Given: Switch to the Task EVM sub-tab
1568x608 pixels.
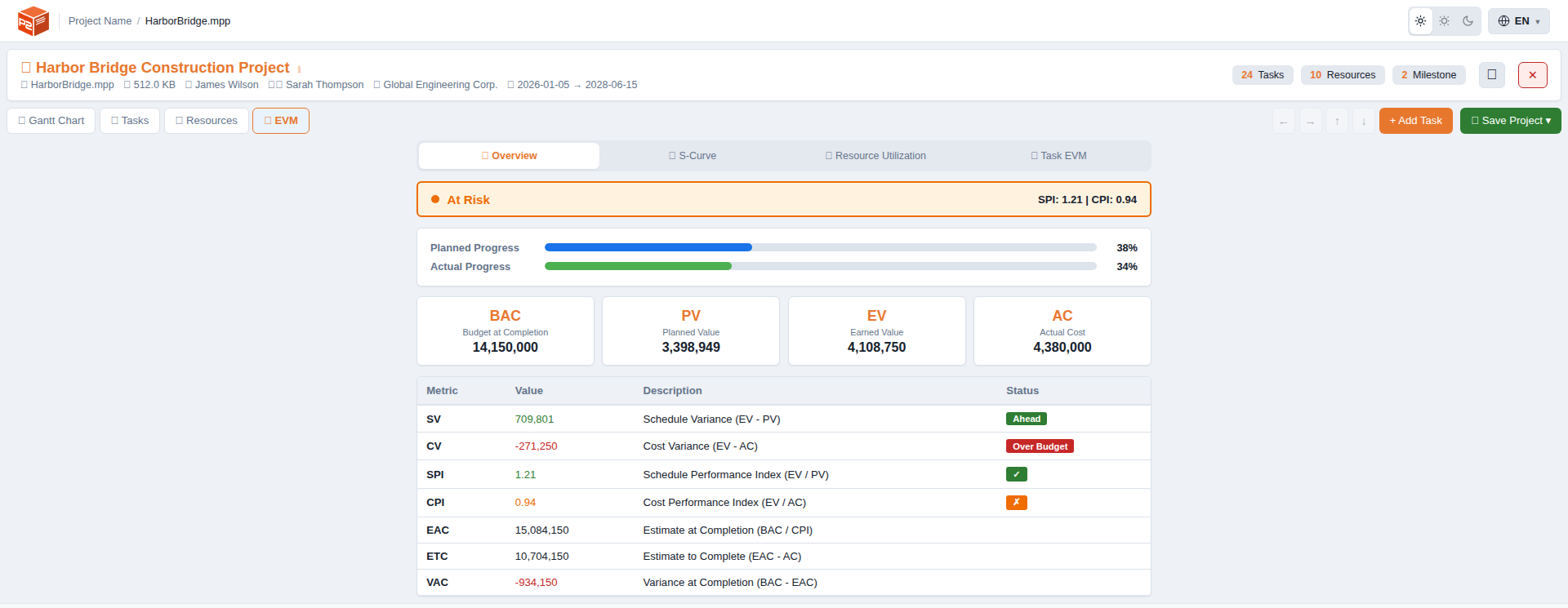Looking at the screenshot, I should tap(1058, 156).
